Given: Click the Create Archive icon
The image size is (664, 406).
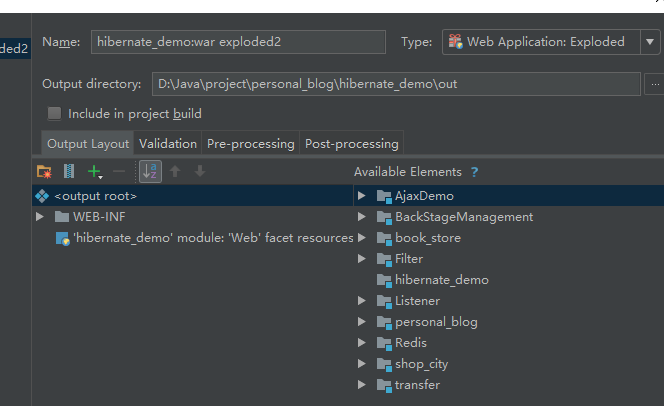Looking at the screenshot, I should [69, 172].
